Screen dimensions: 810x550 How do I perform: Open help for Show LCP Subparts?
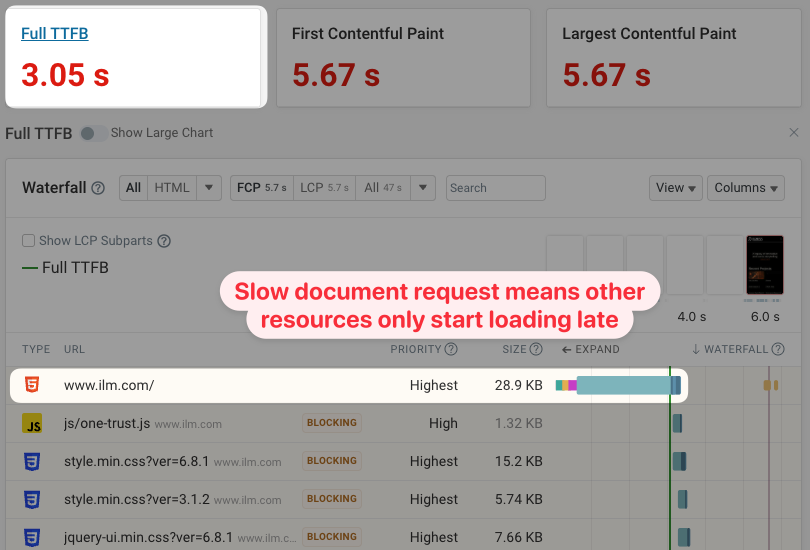(x=164, y=241)
